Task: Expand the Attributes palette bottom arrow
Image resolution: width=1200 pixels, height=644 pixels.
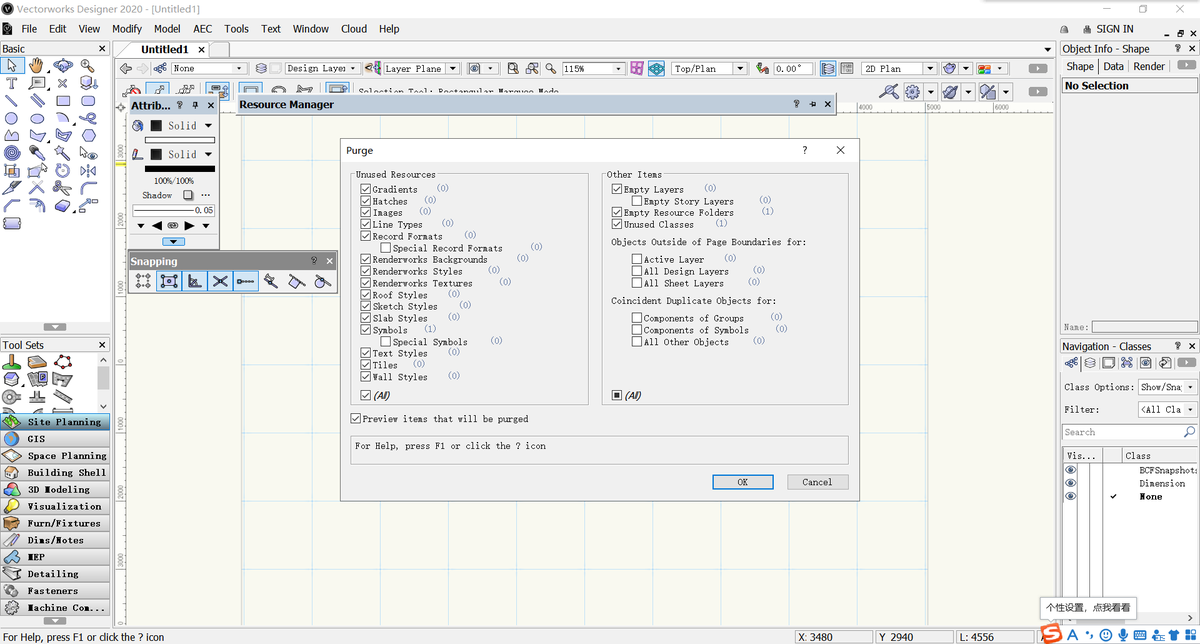Action: 173,241
